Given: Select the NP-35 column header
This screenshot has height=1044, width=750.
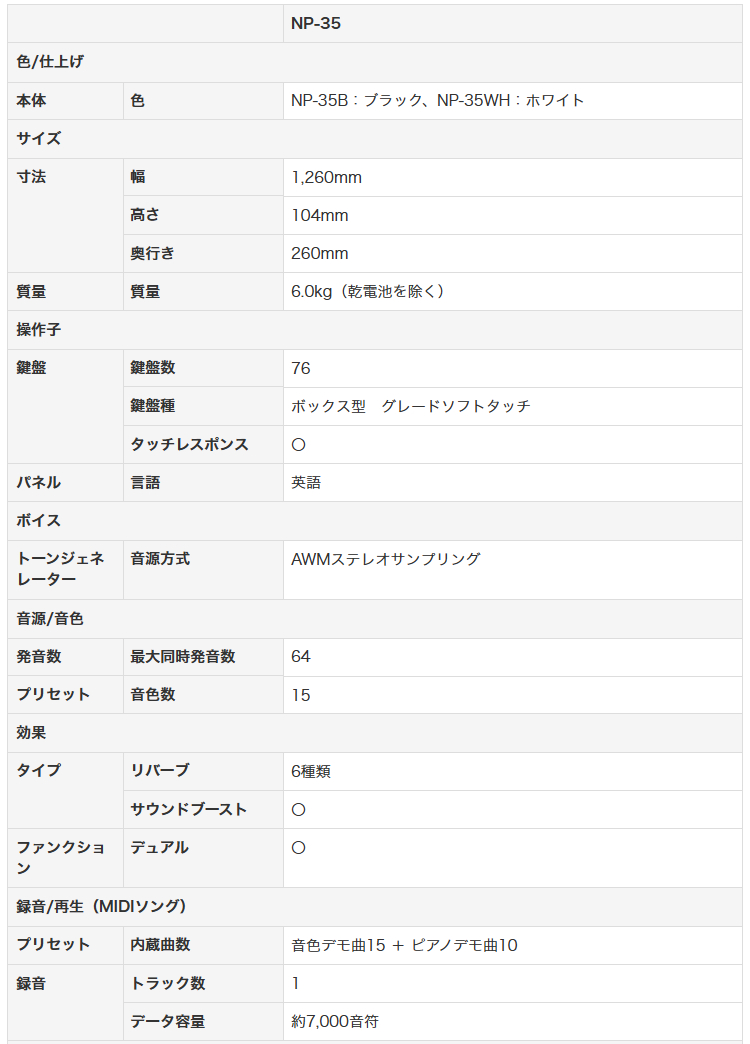Looking at the screenshot, I should (x=316, y=23).
